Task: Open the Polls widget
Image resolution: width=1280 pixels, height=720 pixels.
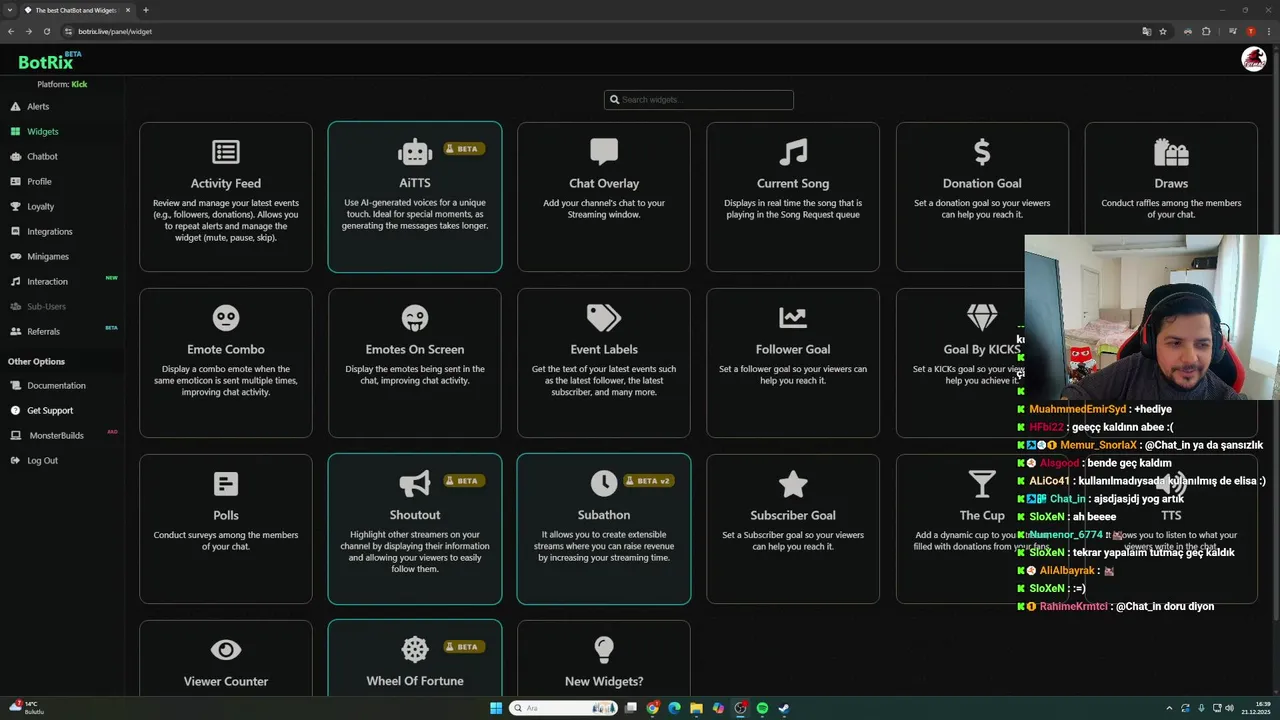Action: point(225,529)
